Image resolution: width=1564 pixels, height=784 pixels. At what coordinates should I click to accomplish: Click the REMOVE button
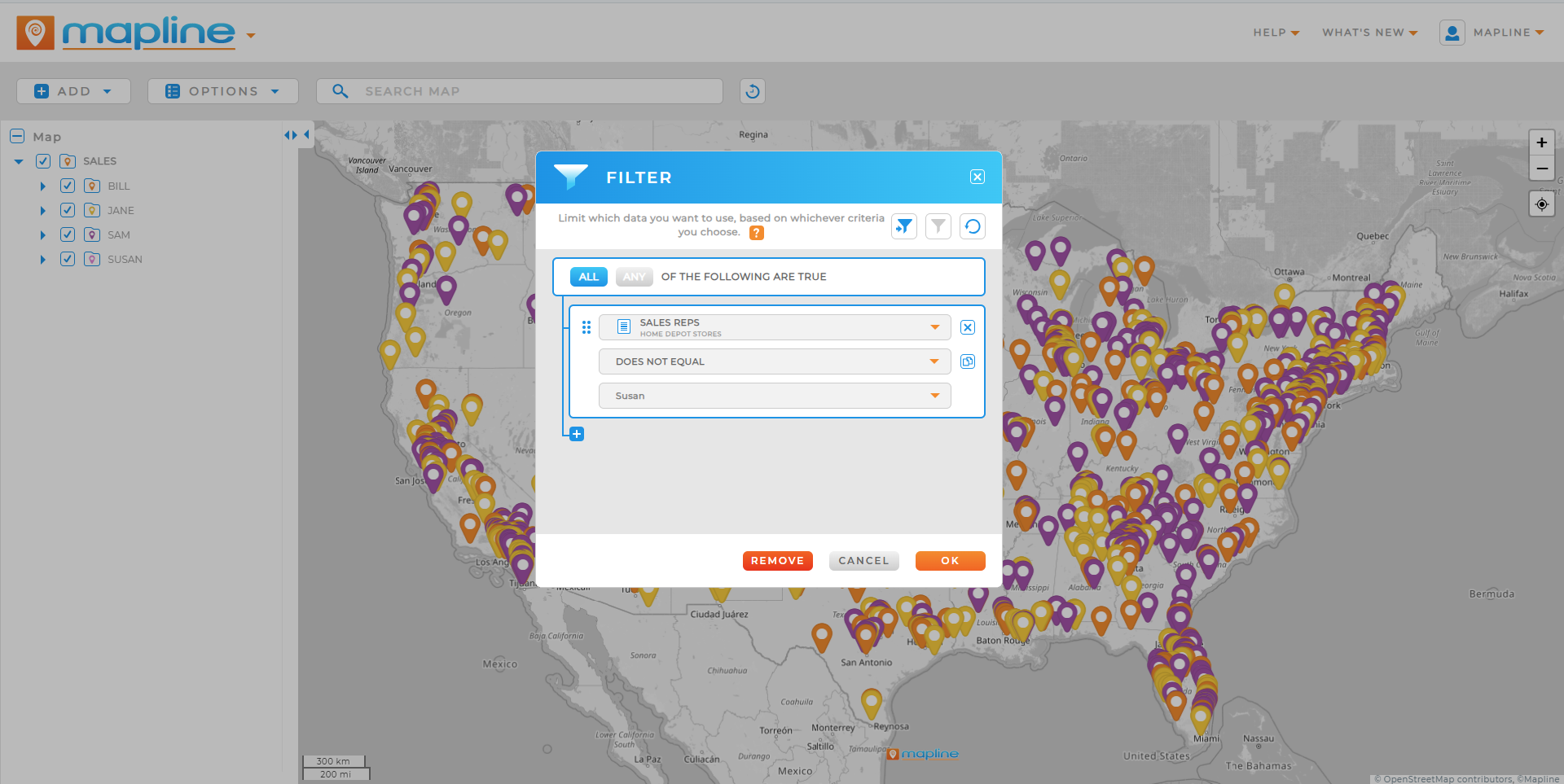click(x=777, y=561)
